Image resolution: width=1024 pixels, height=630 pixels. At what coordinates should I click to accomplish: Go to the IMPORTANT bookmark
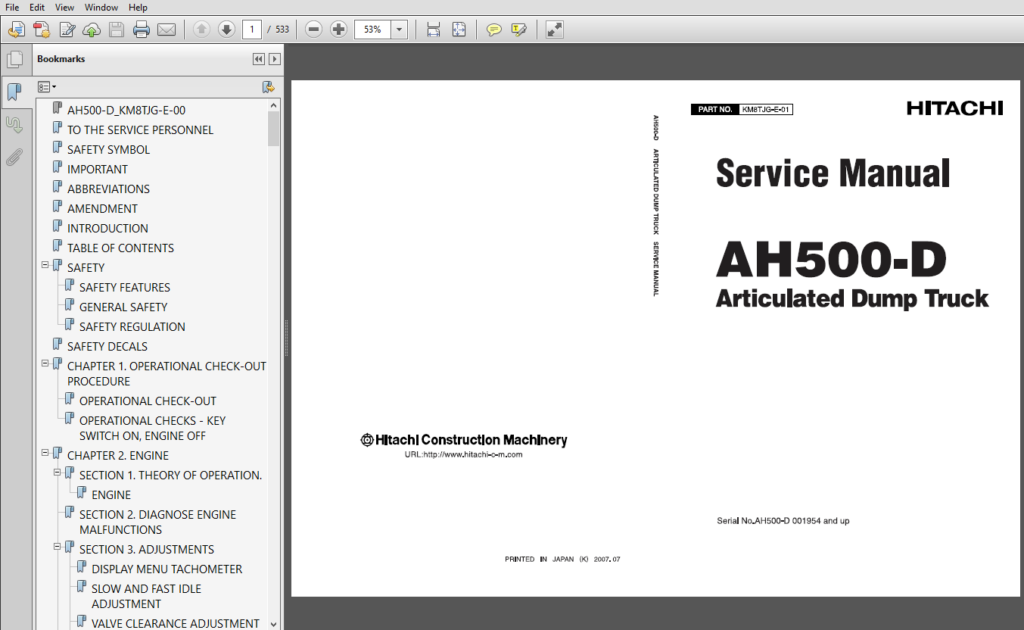(x=97, y=169)
